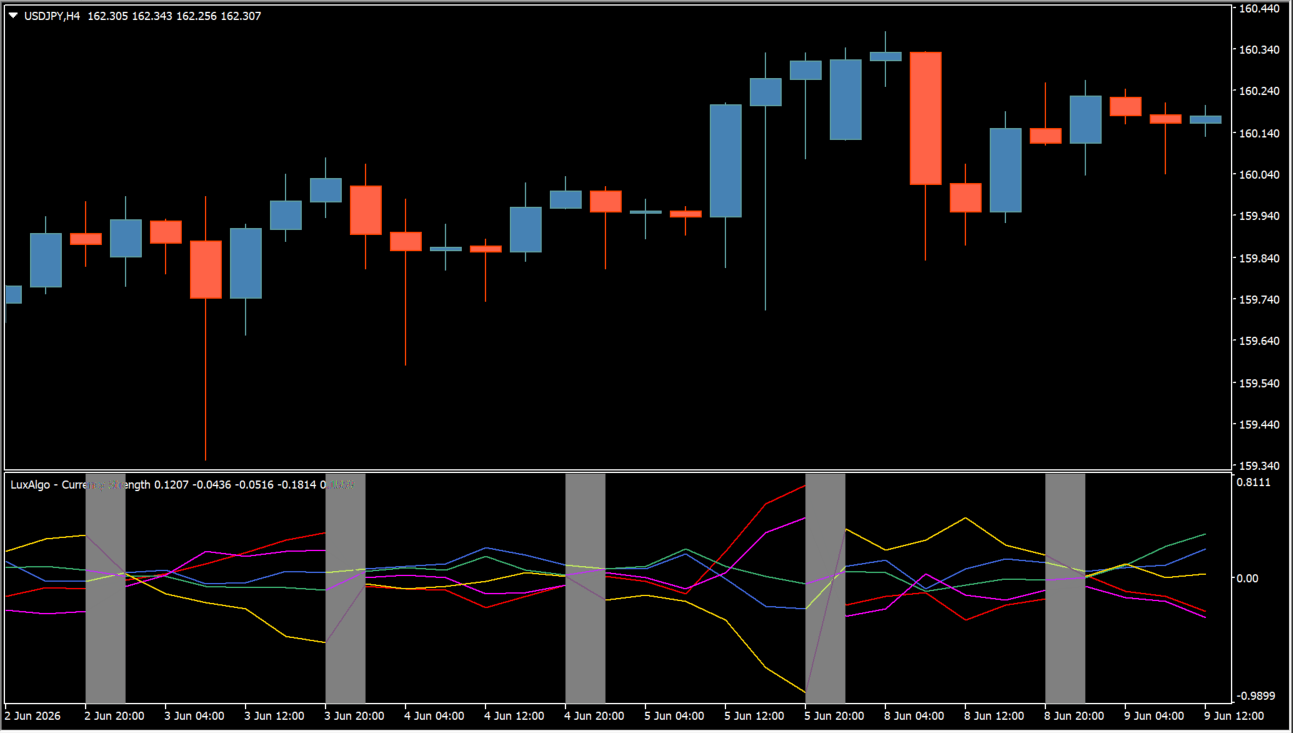Screen dimensions: 1293x733
Task: Click the 159.340 price scale label
Action: [x=1259, y=466]
